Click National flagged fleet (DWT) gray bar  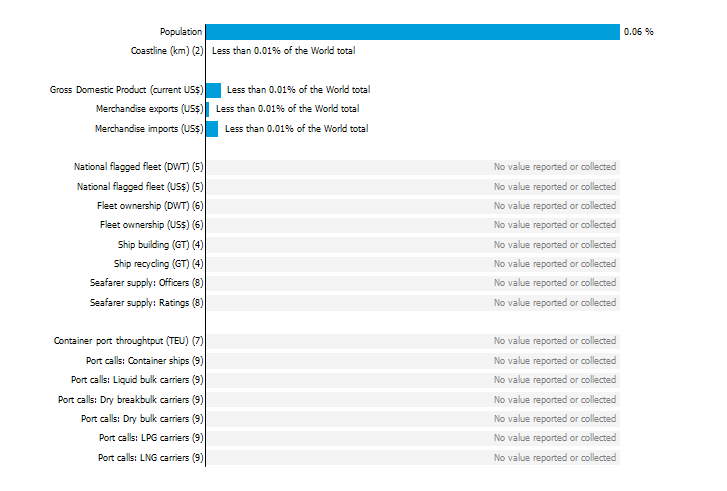[x=413, y=167]
